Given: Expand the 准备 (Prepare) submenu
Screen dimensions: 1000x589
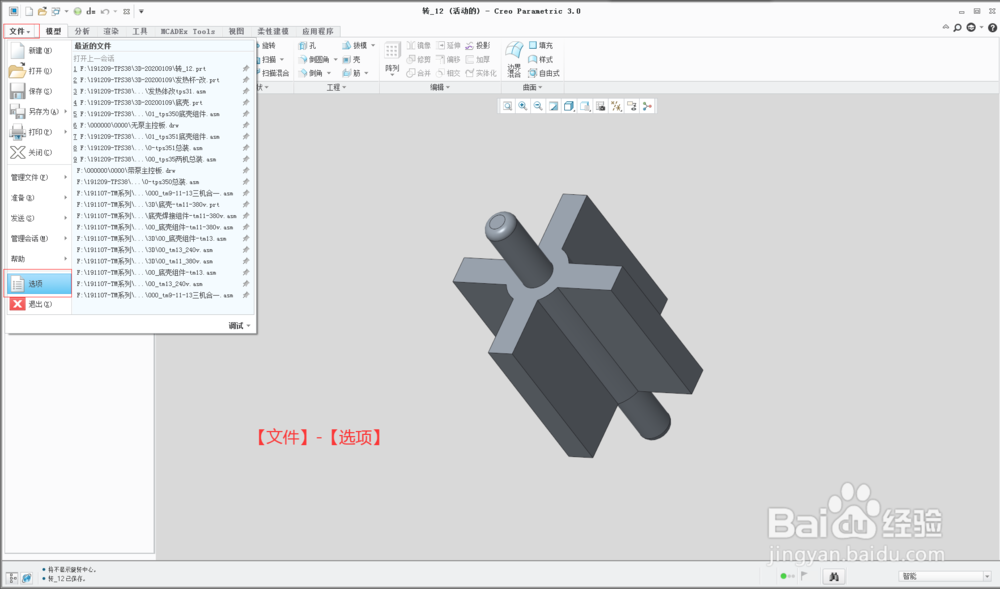Looking at the screenshot, I should click(x=65, y=198).
